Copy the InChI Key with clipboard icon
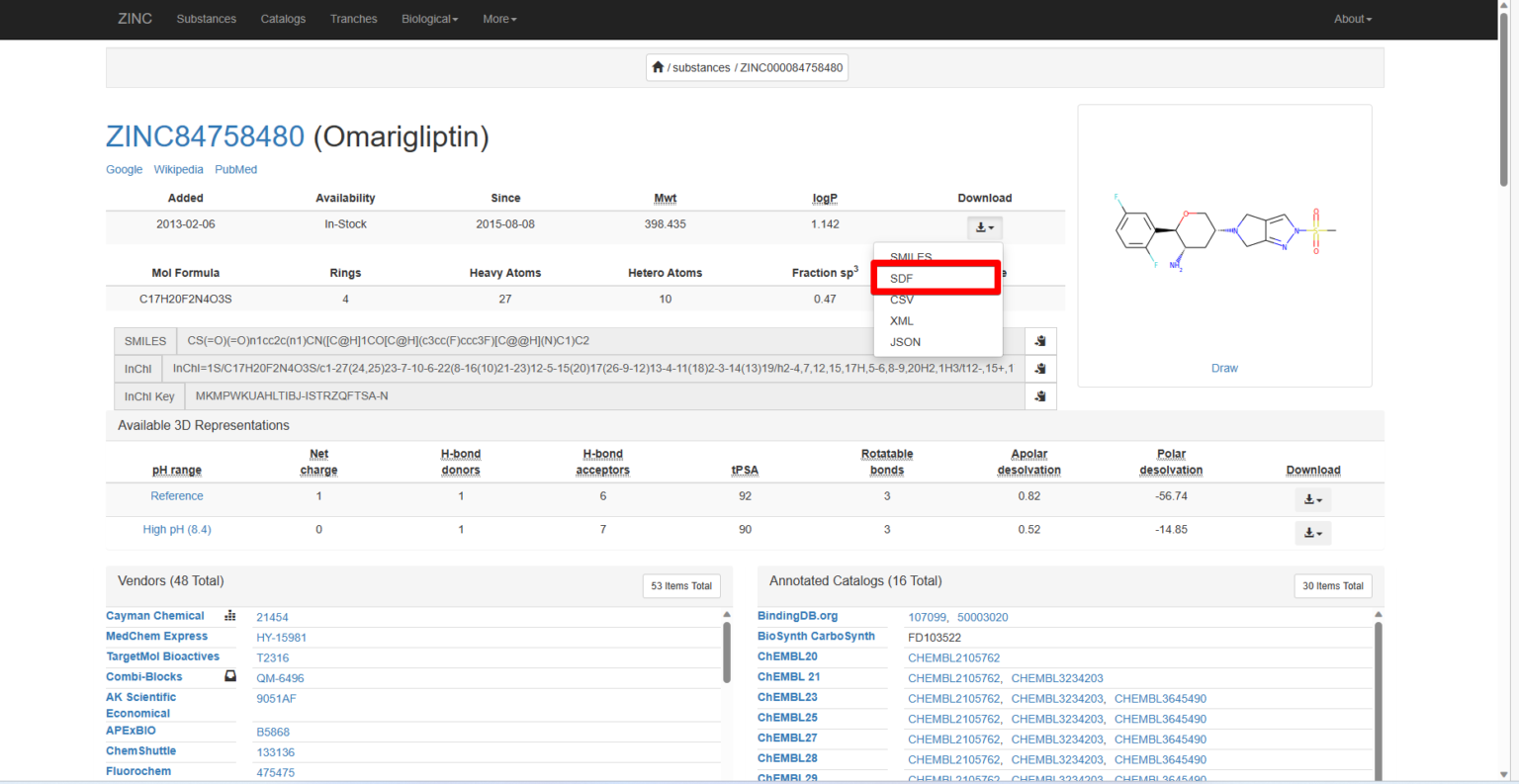 (x=1040, y=395)
